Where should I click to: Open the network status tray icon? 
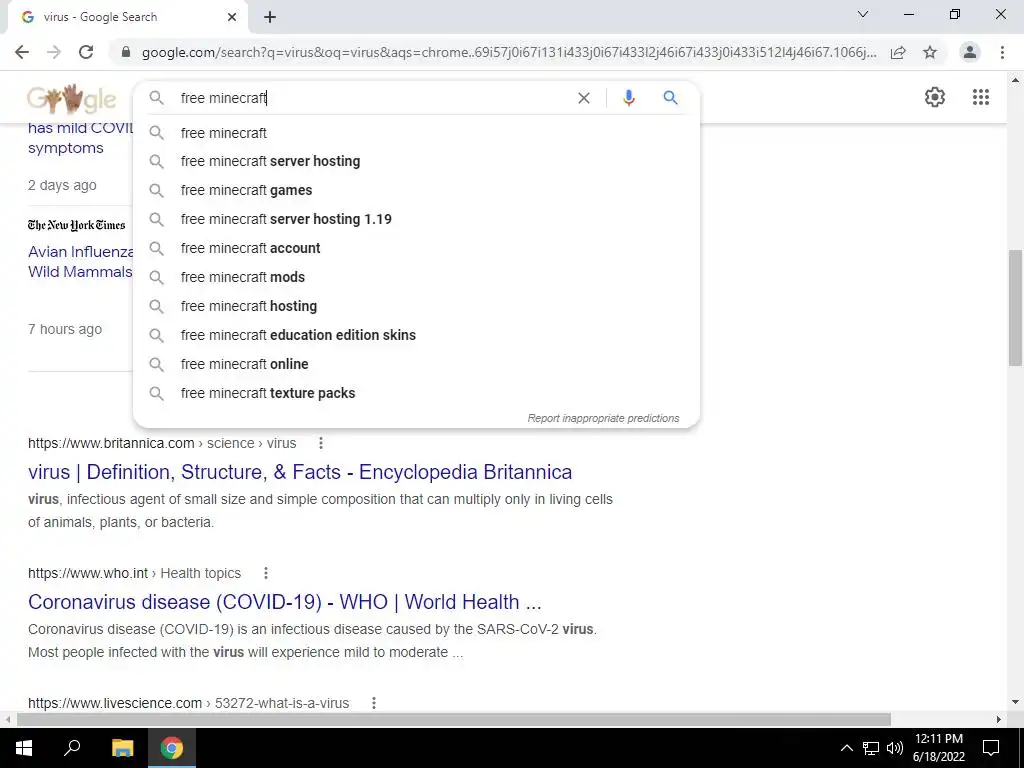(x=871, y=748)
